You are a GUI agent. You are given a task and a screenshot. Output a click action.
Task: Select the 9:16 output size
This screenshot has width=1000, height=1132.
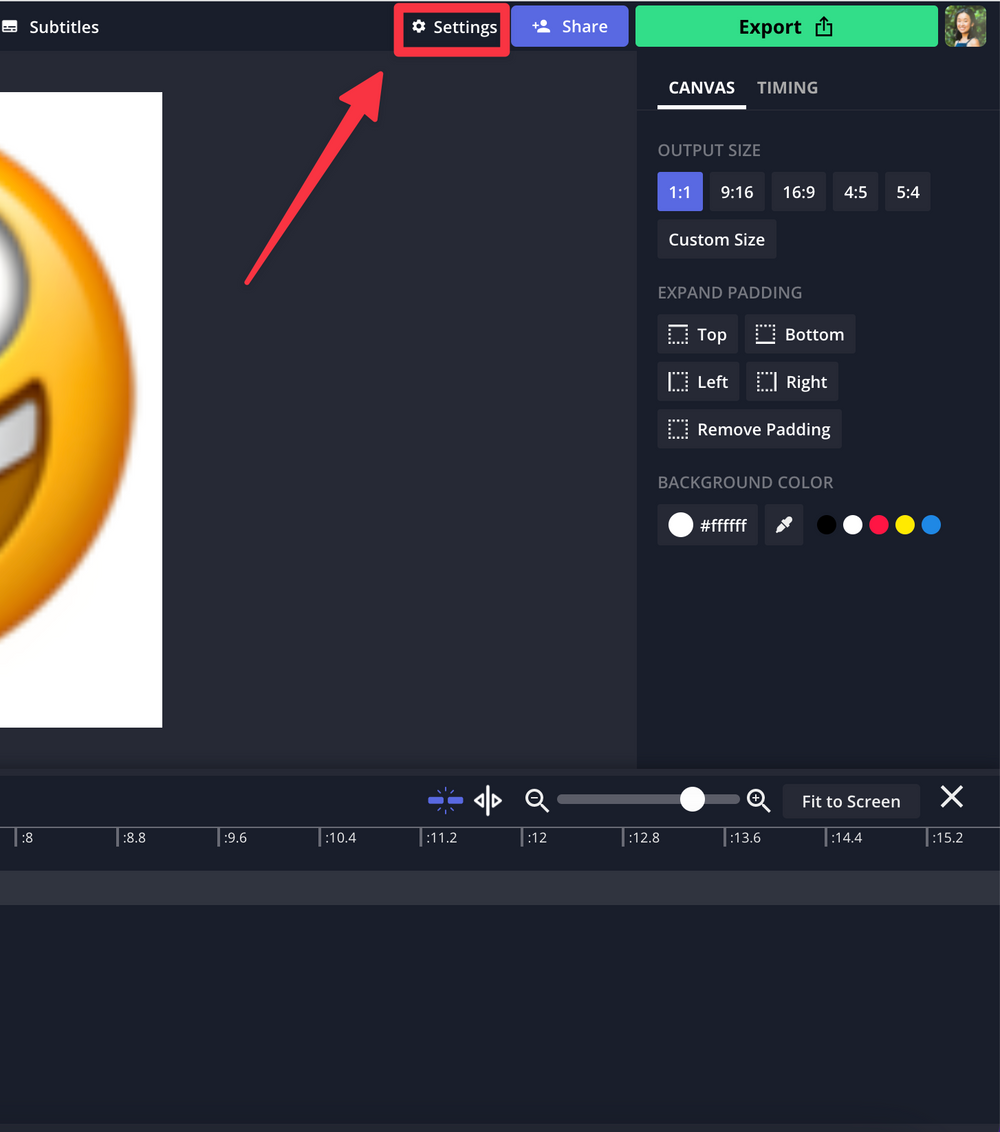737,192
